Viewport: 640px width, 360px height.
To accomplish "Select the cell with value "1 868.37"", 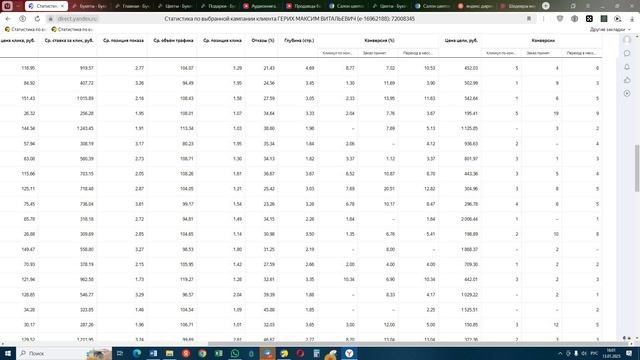I will (469, 249).
